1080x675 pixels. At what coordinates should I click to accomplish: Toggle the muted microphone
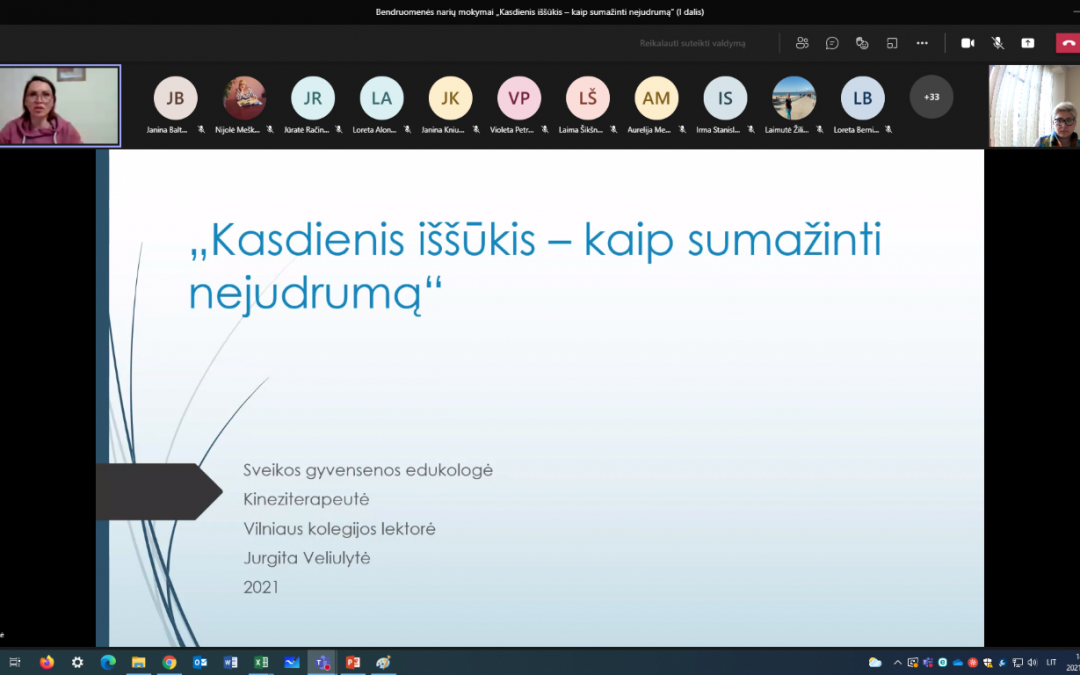(x=997, y=43)
